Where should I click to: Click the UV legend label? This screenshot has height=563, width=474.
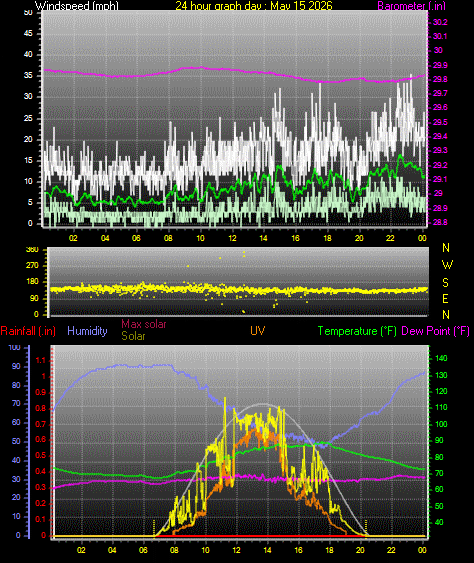257,331
